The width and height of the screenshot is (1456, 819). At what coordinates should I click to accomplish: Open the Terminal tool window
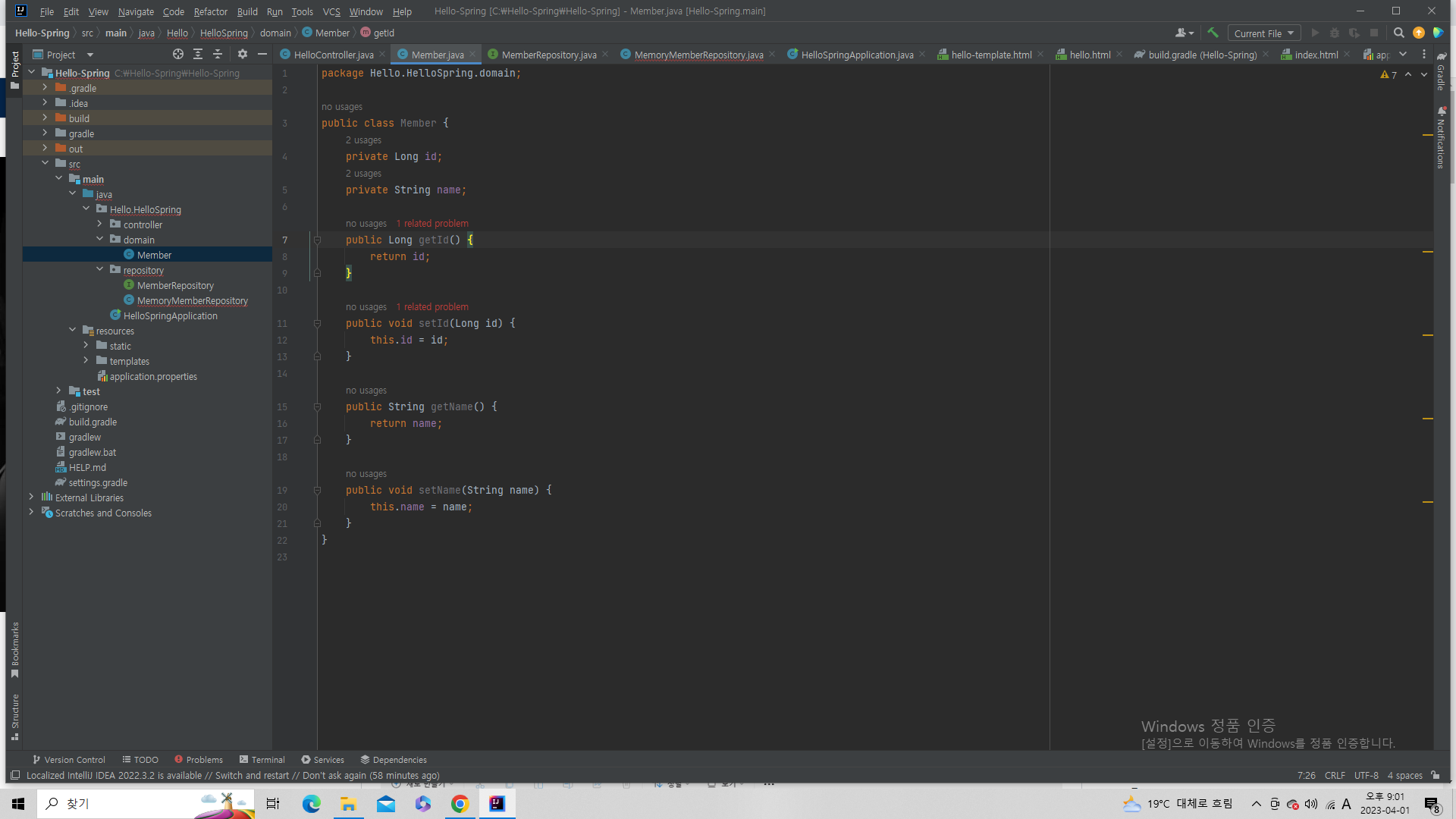click(262, 759)
